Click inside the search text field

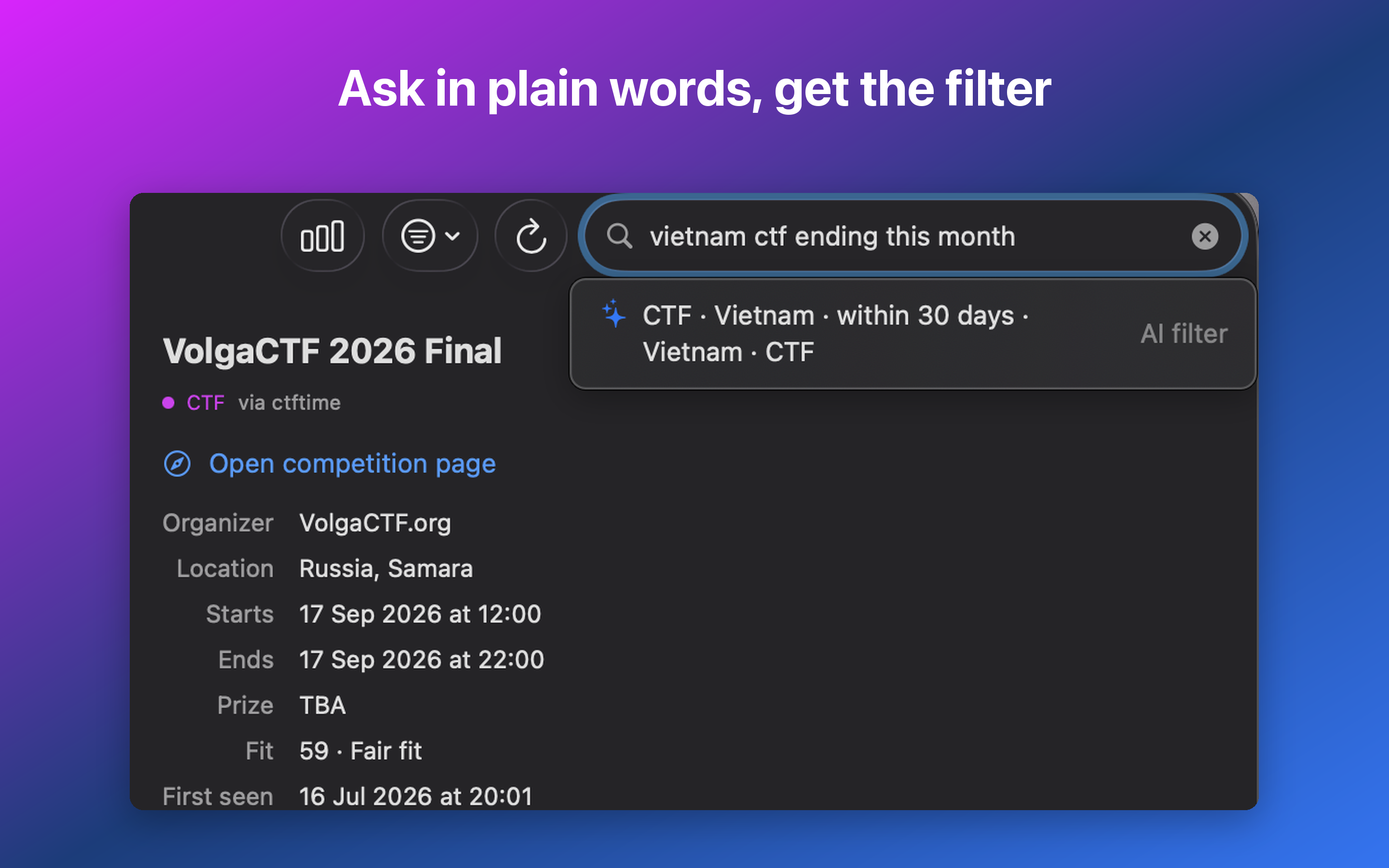point(912,236)
